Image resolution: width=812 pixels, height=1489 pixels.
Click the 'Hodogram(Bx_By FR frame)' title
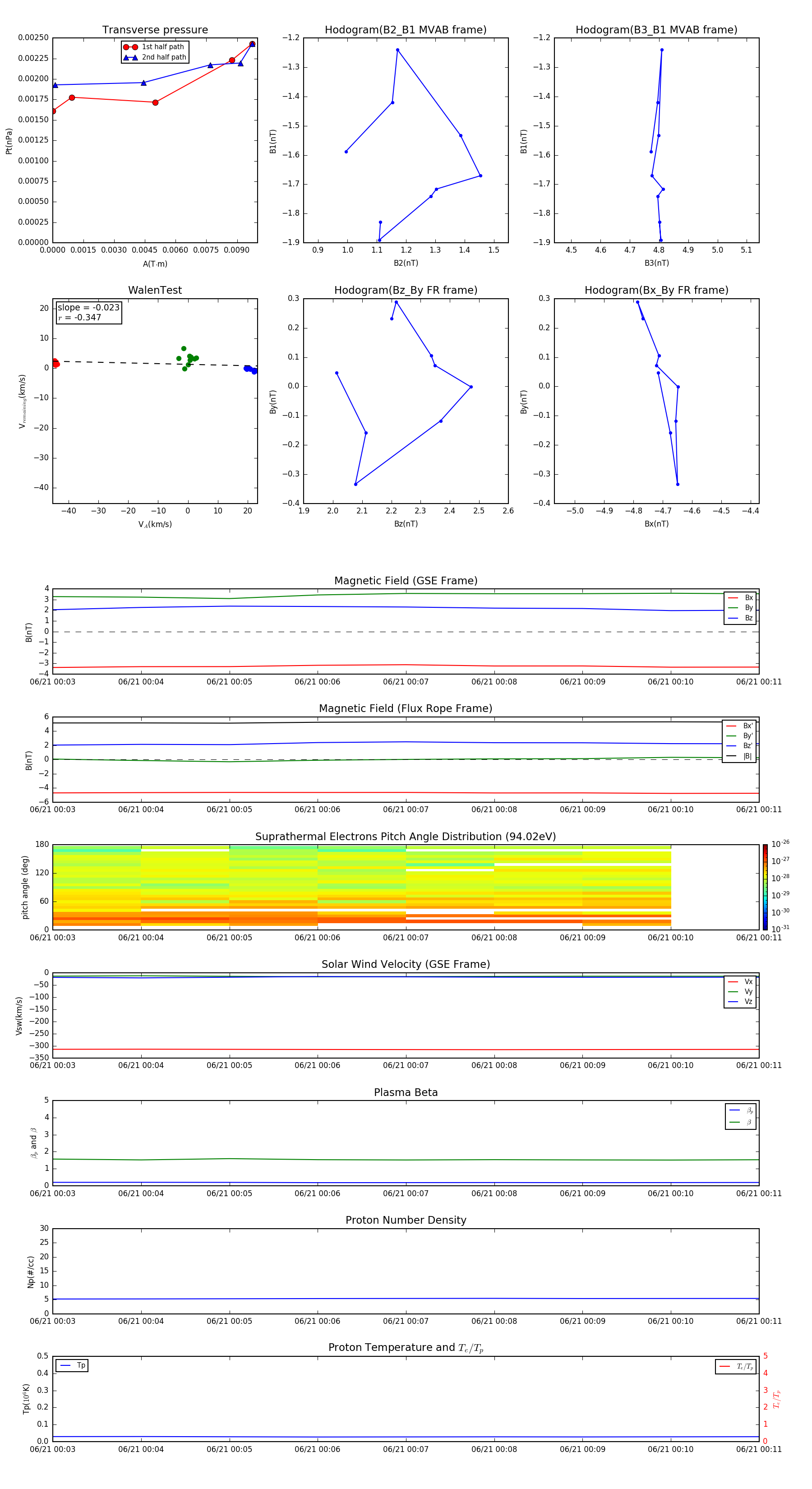[656, 290]
